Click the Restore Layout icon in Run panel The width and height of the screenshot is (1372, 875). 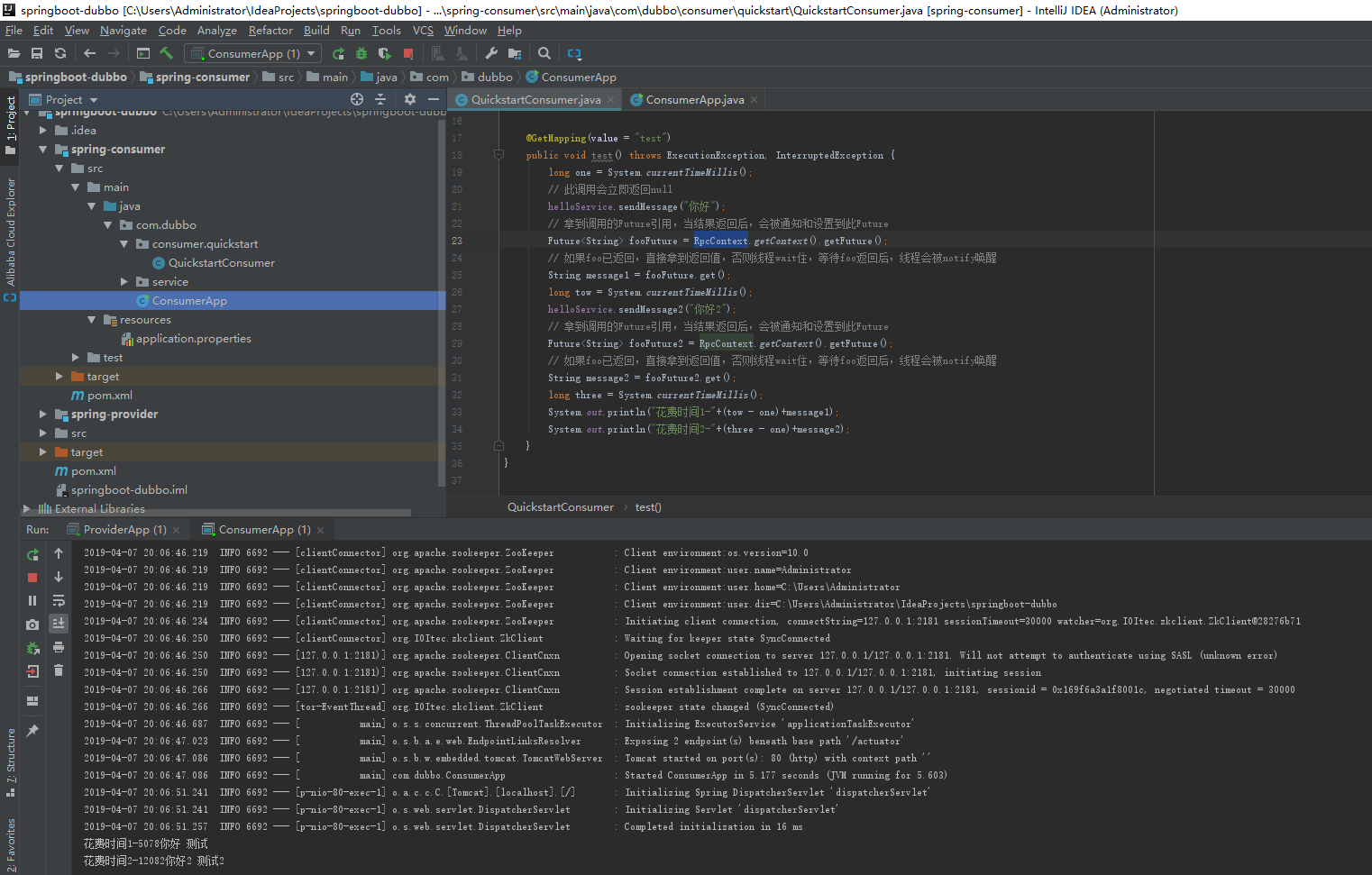(x=32, y=701)
